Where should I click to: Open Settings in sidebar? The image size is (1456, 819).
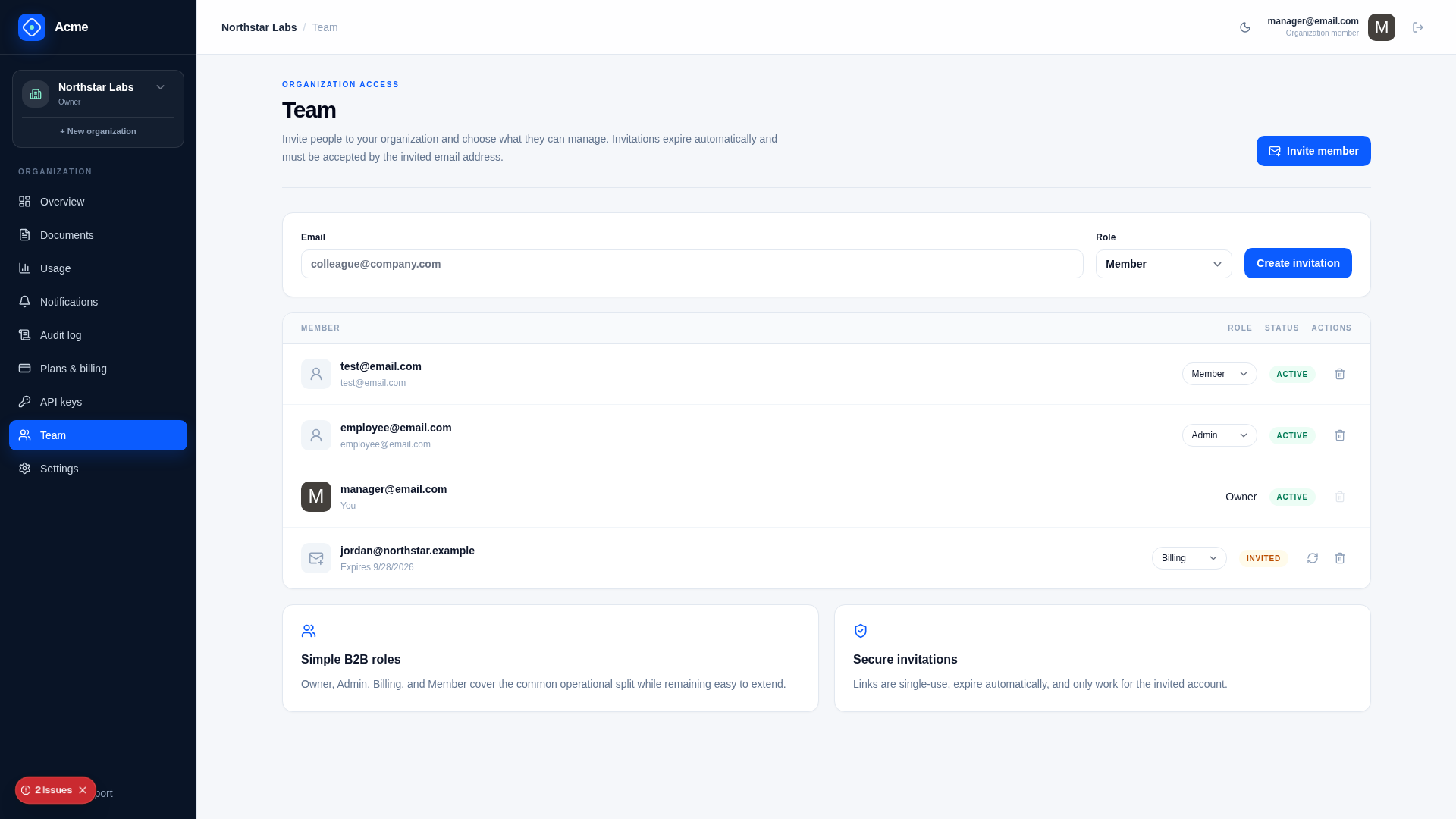pyautogui.click(x=98, y=469)
